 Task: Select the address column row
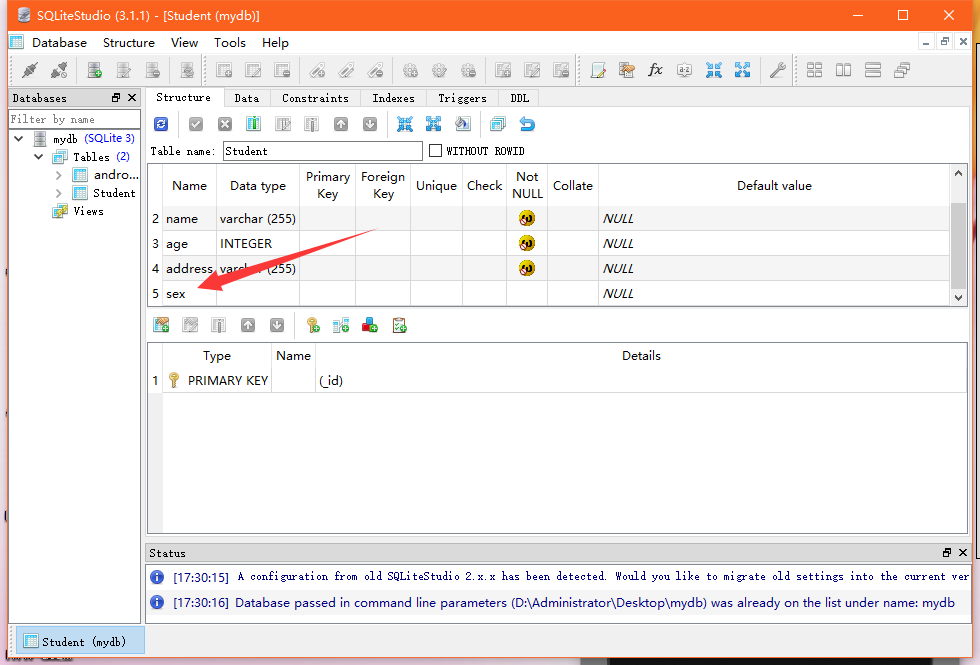(x=549, y=269)
